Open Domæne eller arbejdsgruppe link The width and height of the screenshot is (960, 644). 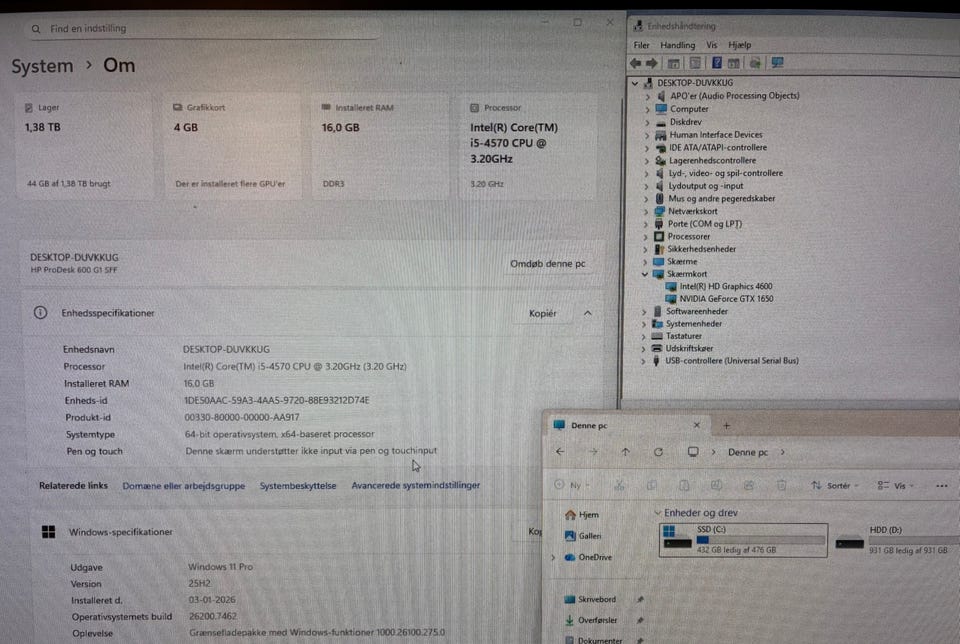pos(184,486)
